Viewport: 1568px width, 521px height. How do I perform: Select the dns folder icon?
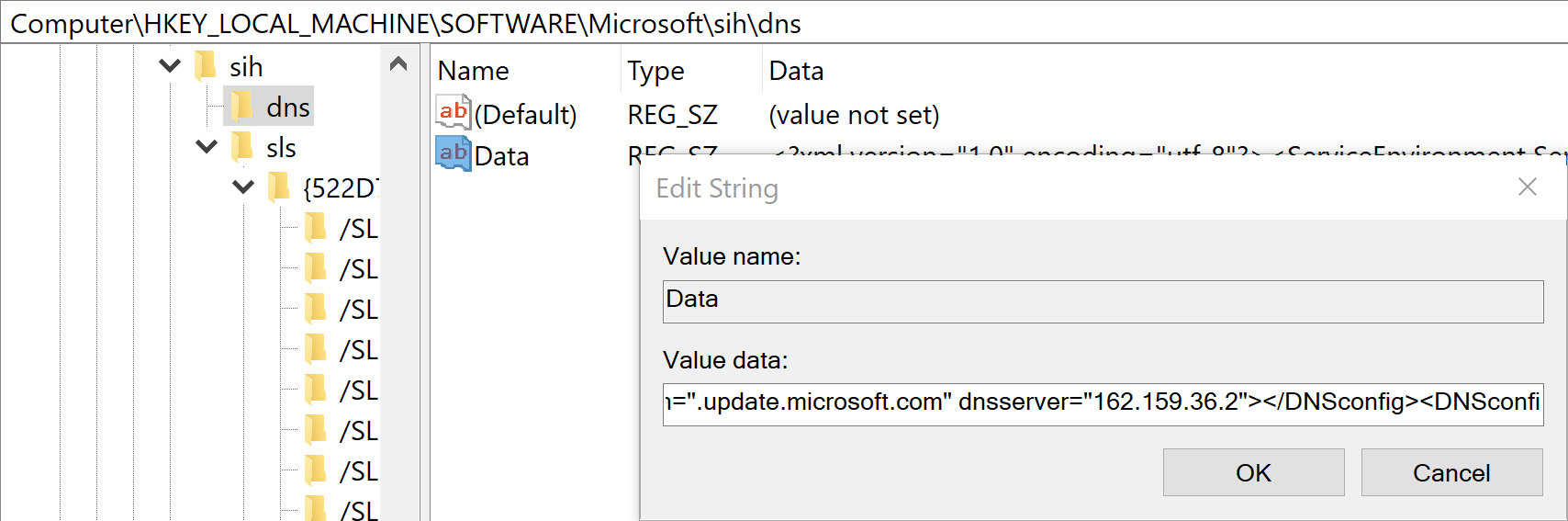tap(242, 107)
